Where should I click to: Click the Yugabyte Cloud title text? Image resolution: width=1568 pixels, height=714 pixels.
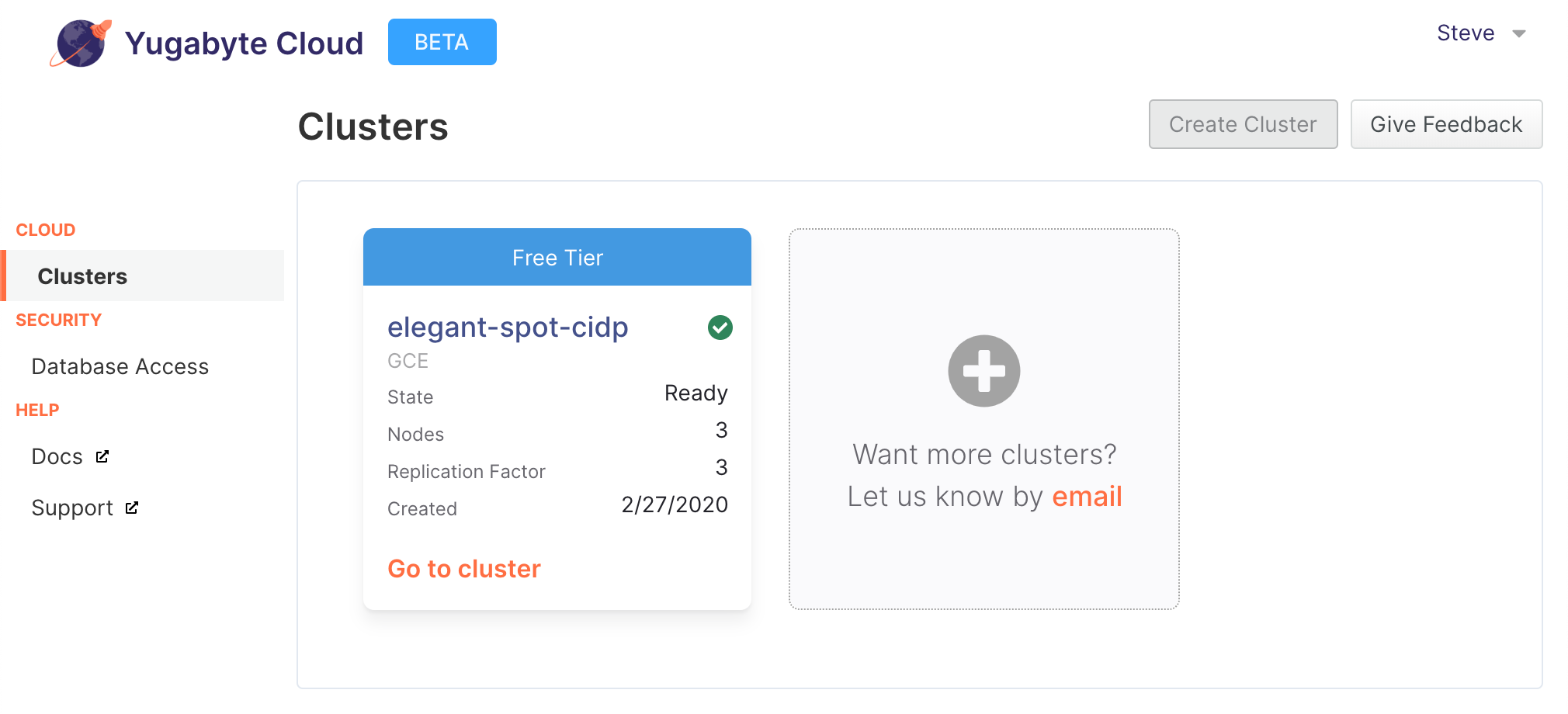(244, 43)
